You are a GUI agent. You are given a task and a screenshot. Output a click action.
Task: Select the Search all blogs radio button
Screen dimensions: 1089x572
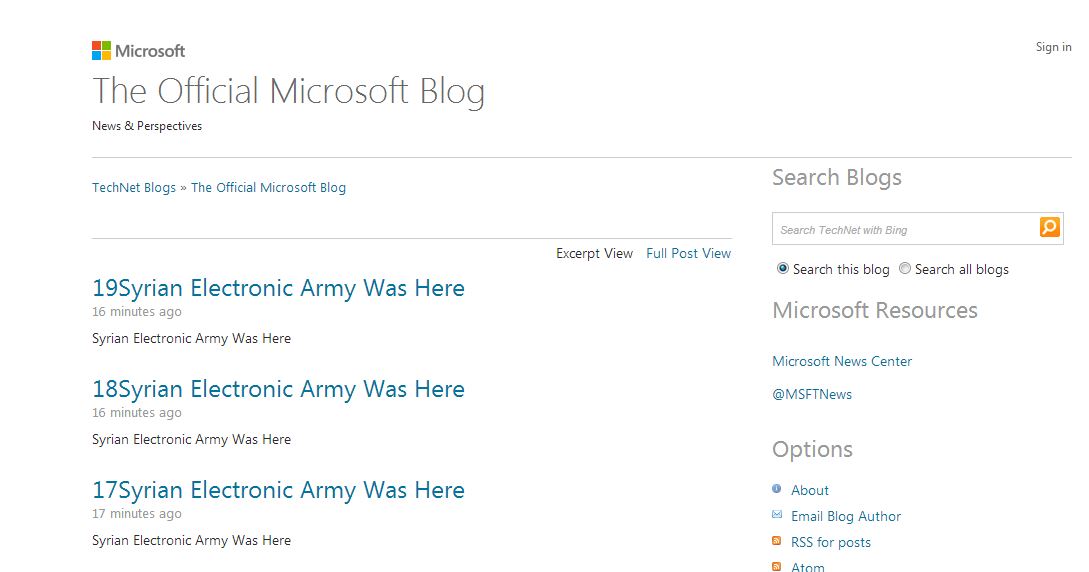coord(904,268)
